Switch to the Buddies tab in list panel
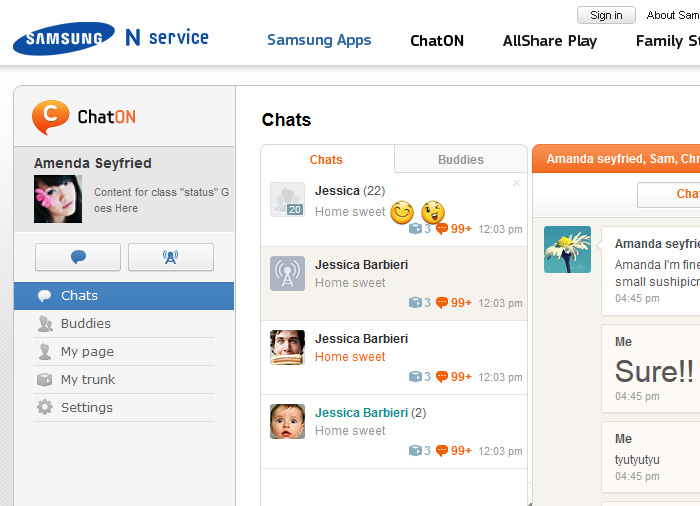 tap(461, 159)
